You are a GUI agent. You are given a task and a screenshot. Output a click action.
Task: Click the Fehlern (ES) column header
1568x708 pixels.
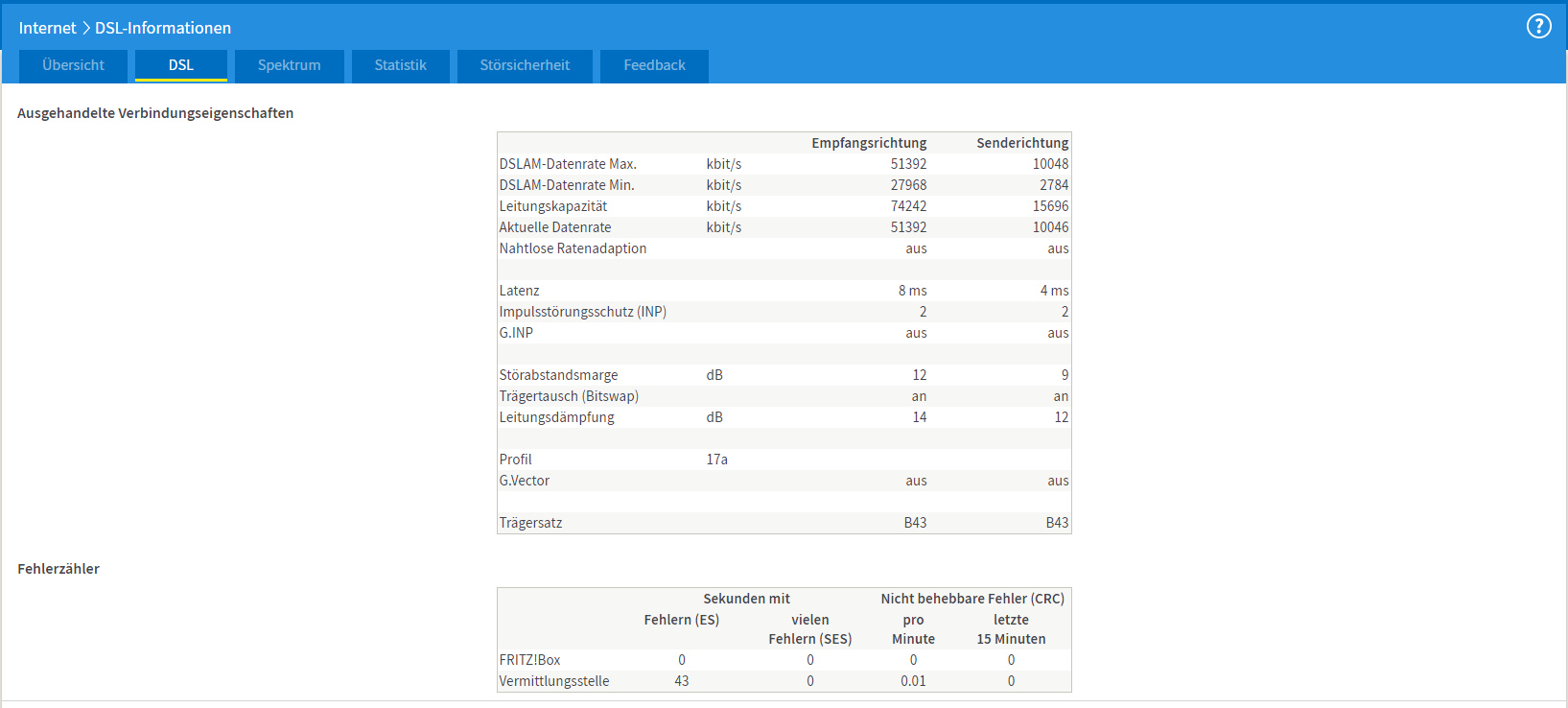coord(682,620)
